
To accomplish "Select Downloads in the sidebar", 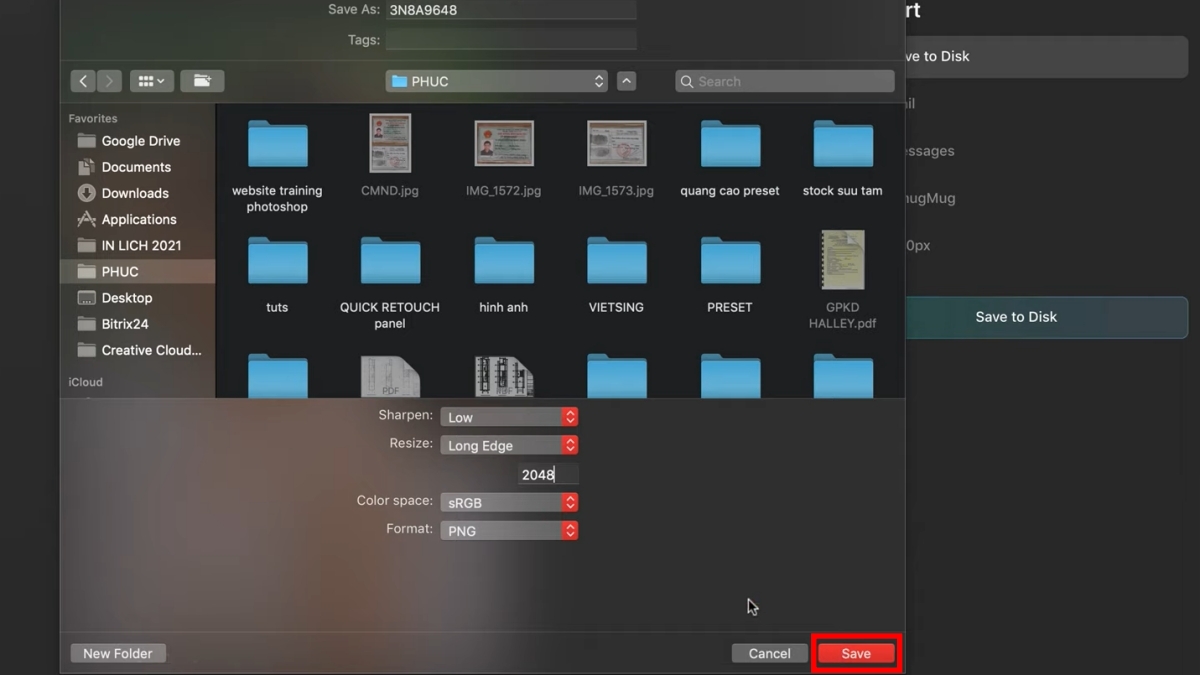I will tap(138, 193).
